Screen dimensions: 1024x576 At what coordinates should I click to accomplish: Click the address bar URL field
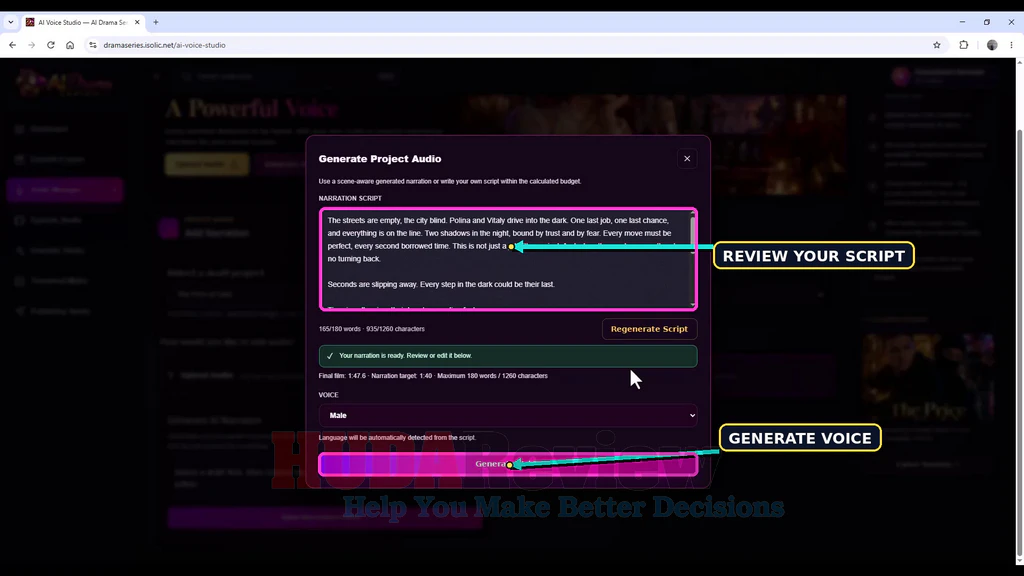click(x=509, y=45)
